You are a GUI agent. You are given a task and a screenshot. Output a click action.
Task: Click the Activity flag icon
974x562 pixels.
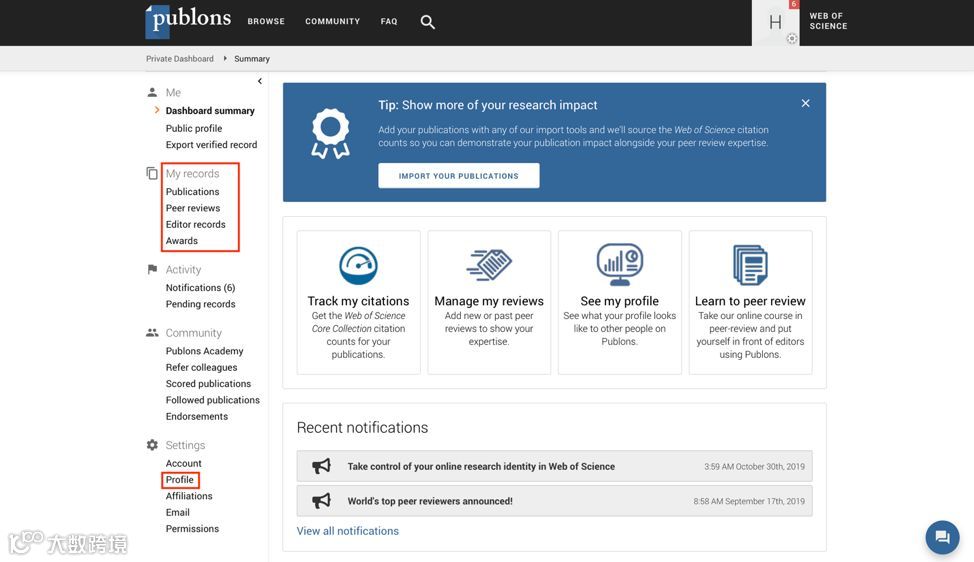click(152, 269)
